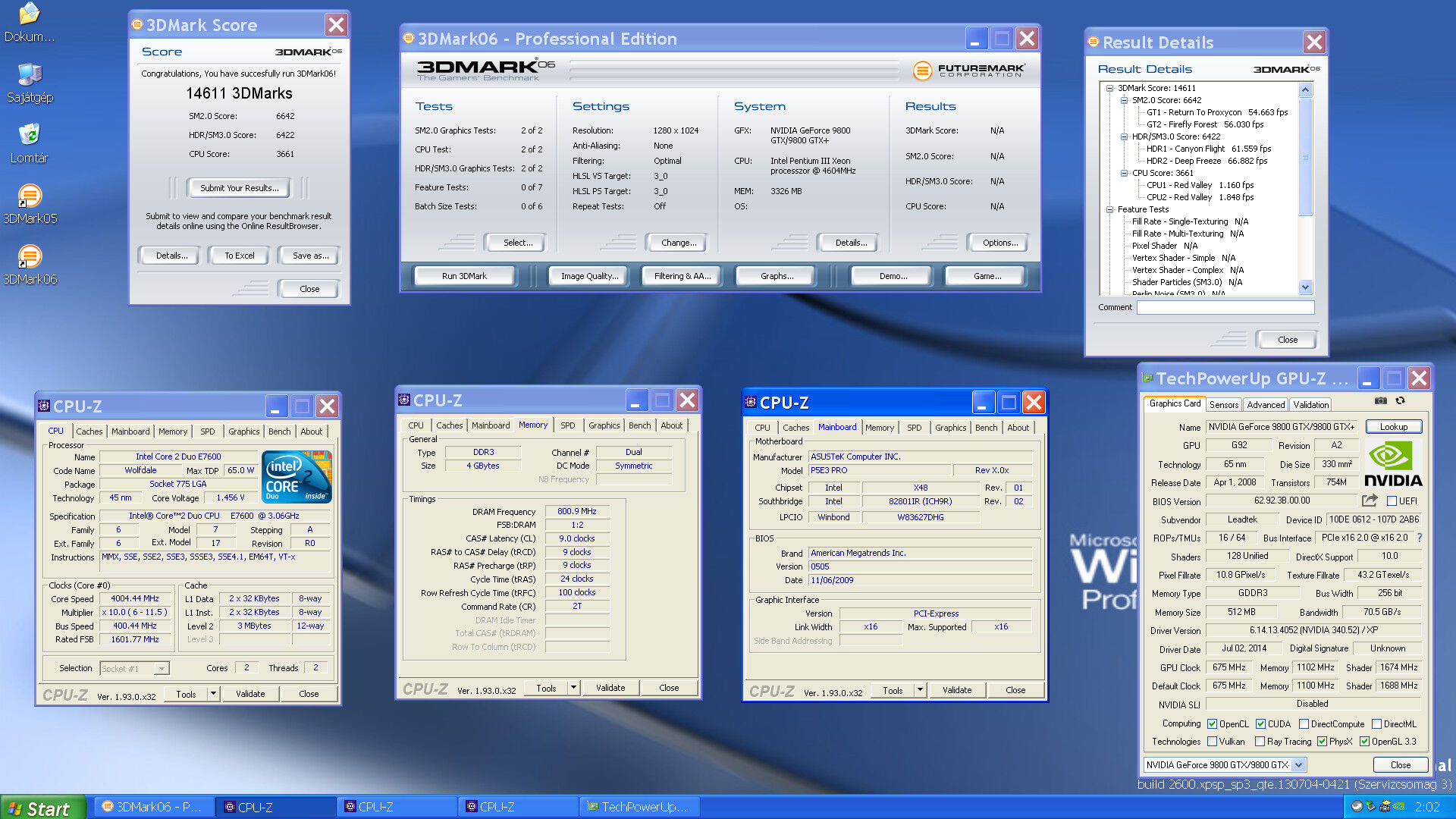Toggle the PhysX checkbox
The height and width of the screenshot is (819, 1456).
(x=1322, y=742)
